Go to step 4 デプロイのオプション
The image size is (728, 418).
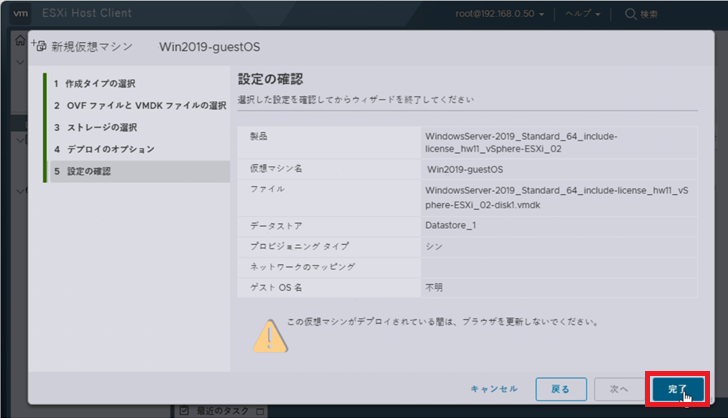point(104,149)
